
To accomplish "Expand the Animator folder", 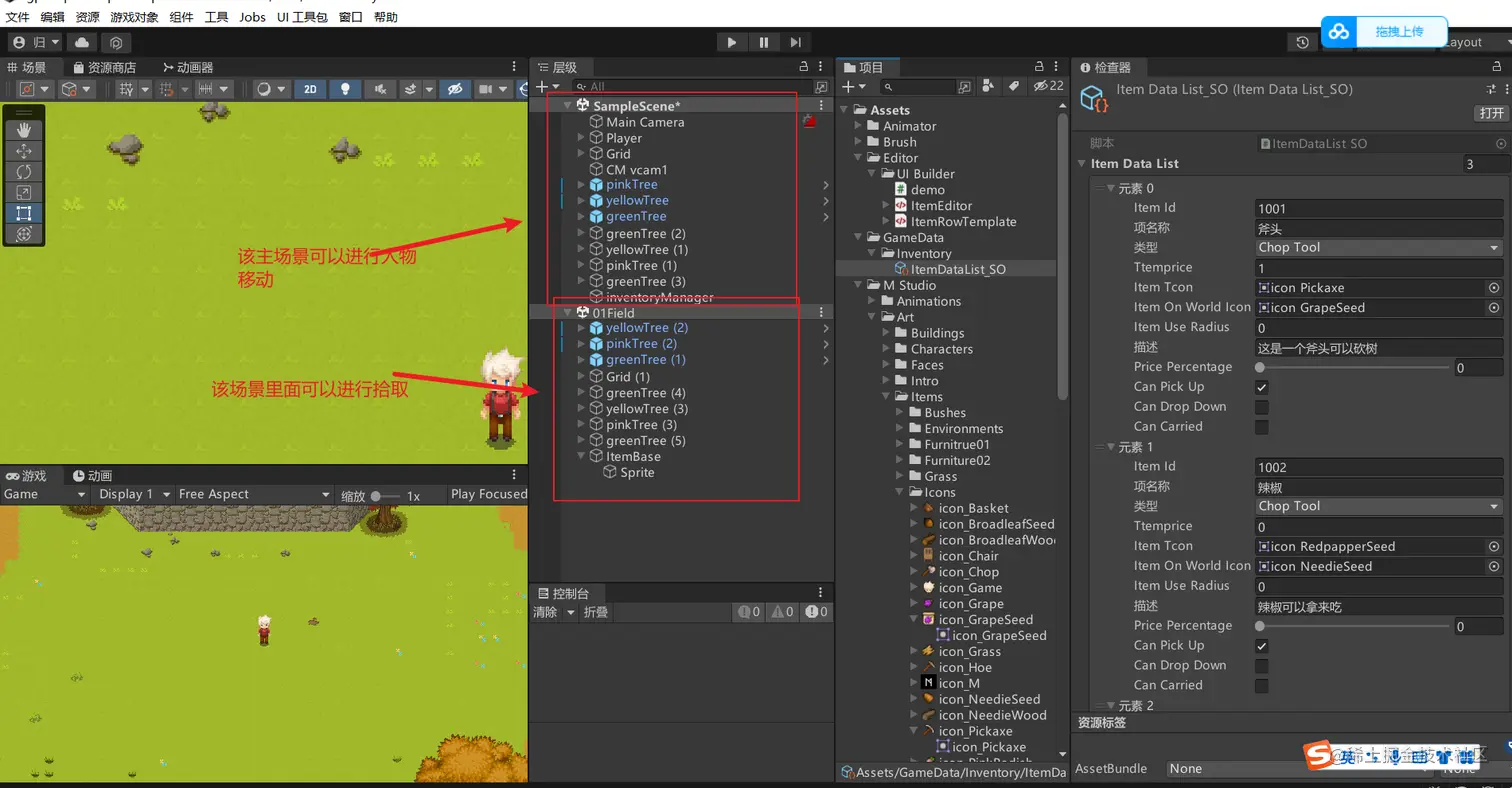I will [858, 126].
